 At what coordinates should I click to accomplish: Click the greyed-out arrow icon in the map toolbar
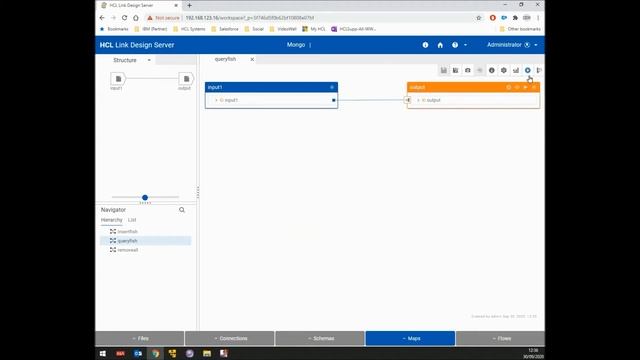point(480,70)
